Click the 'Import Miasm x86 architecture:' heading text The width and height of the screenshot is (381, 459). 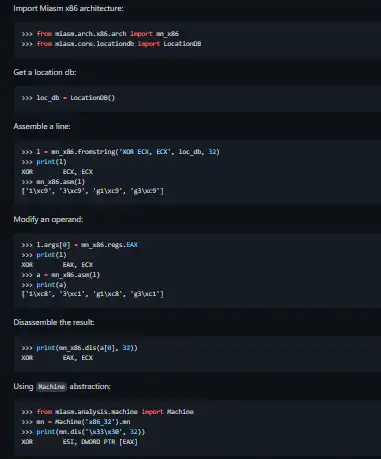pos(68,8)
